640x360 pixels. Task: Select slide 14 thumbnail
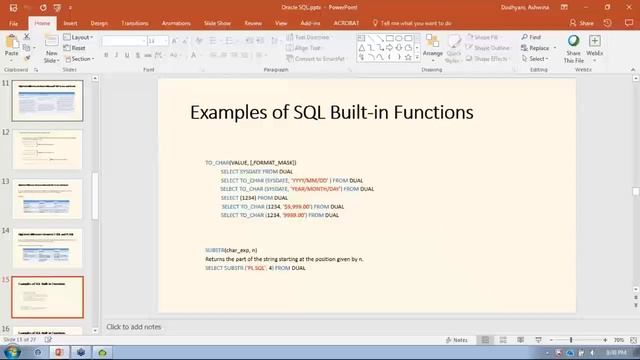coord(47,248)
